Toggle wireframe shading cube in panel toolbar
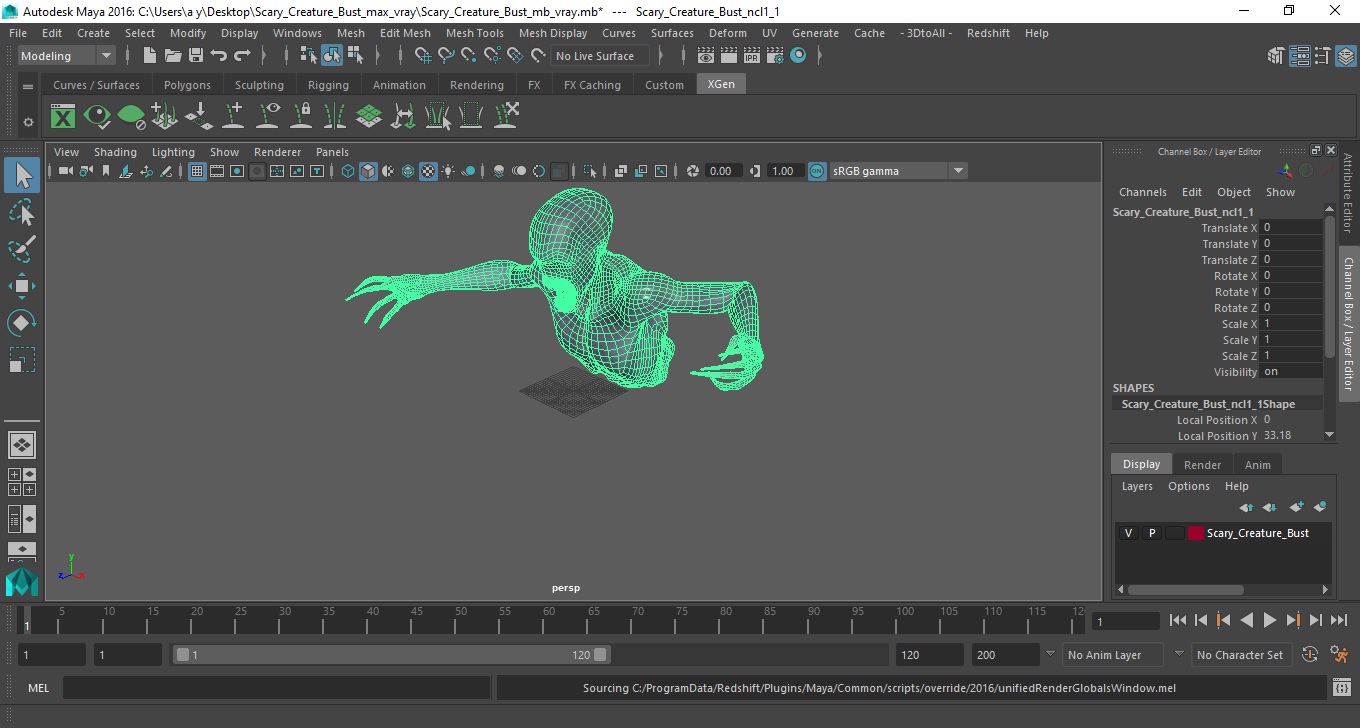Image resolution: width=1360 pixels, height=728 pixels. [348, 171]
